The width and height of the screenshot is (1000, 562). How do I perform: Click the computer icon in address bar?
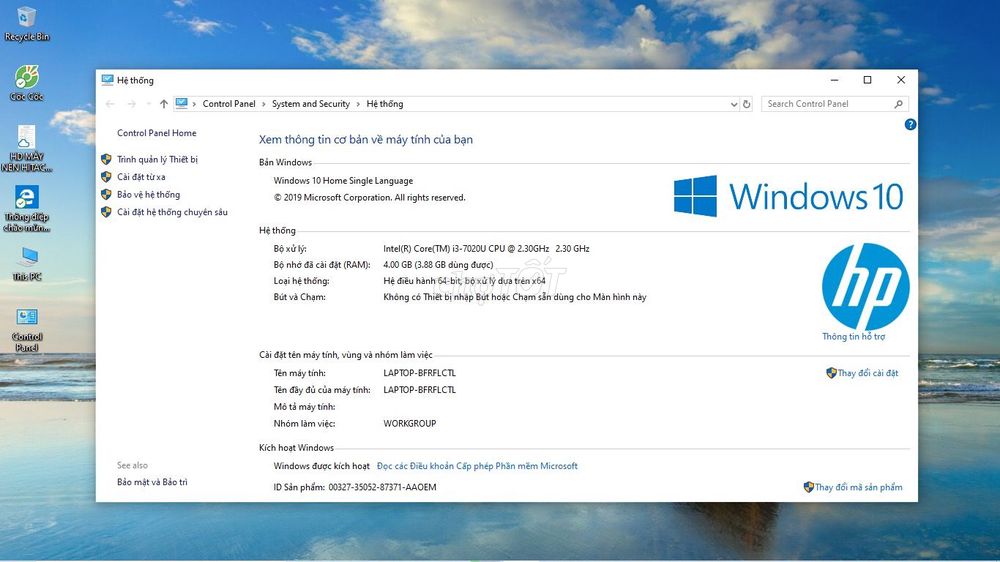click(x=182, y=103)
